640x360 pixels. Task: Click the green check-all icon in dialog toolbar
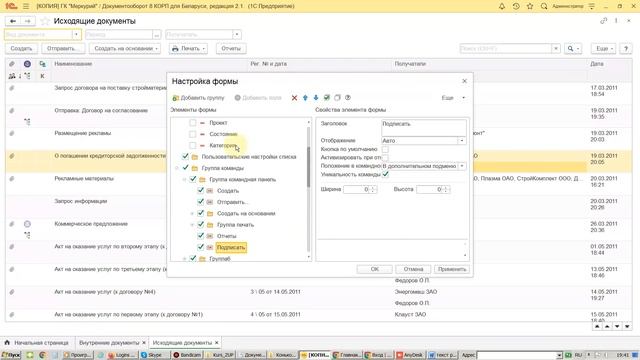[x=327, y=98]
